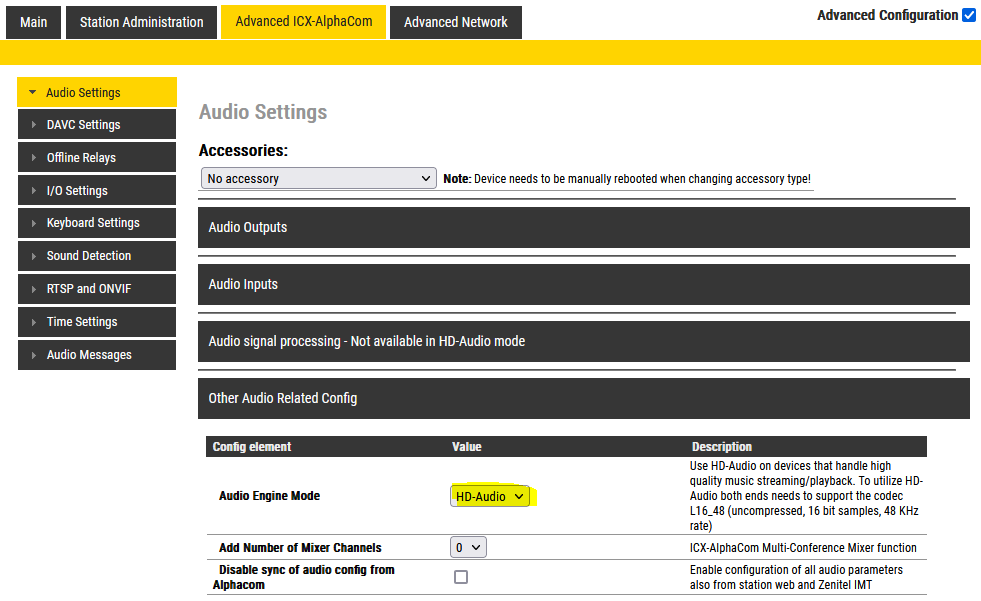Screen dimensions: 981x601
Task: Expand the Audio Inputs section
Action: coord(583,284)
